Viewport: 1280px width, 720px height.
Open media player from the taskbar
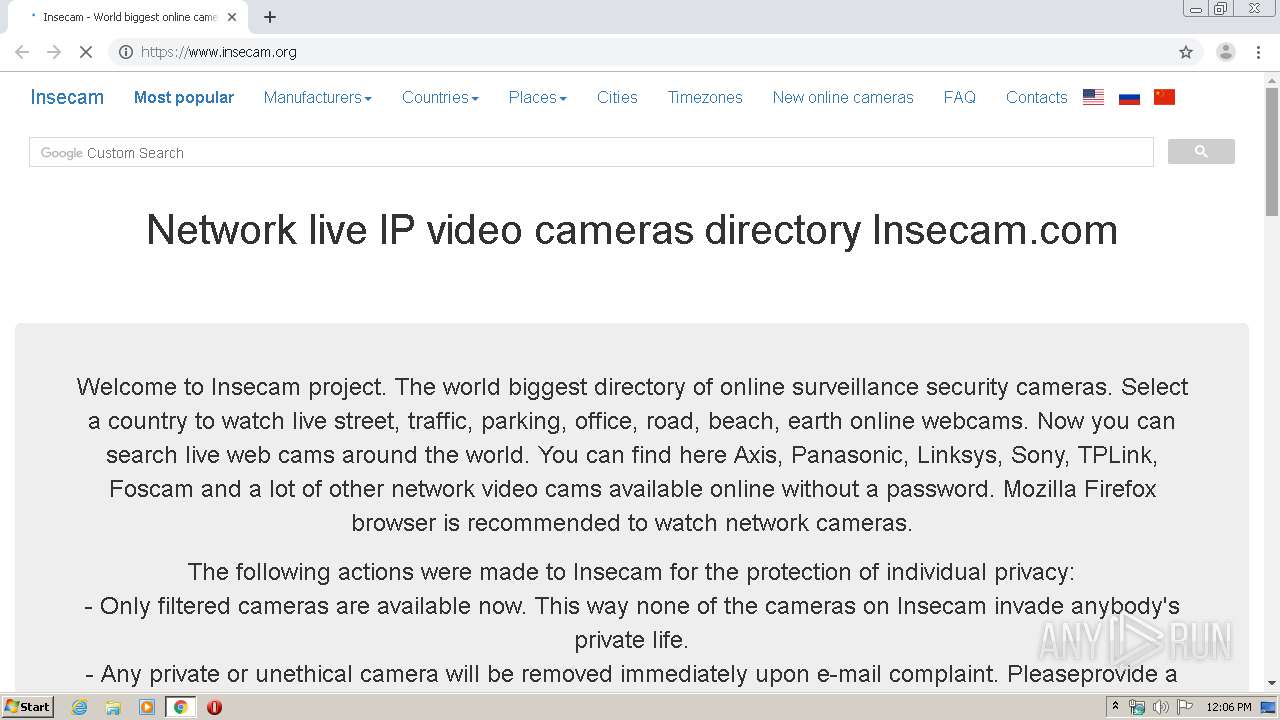(147, 707)
